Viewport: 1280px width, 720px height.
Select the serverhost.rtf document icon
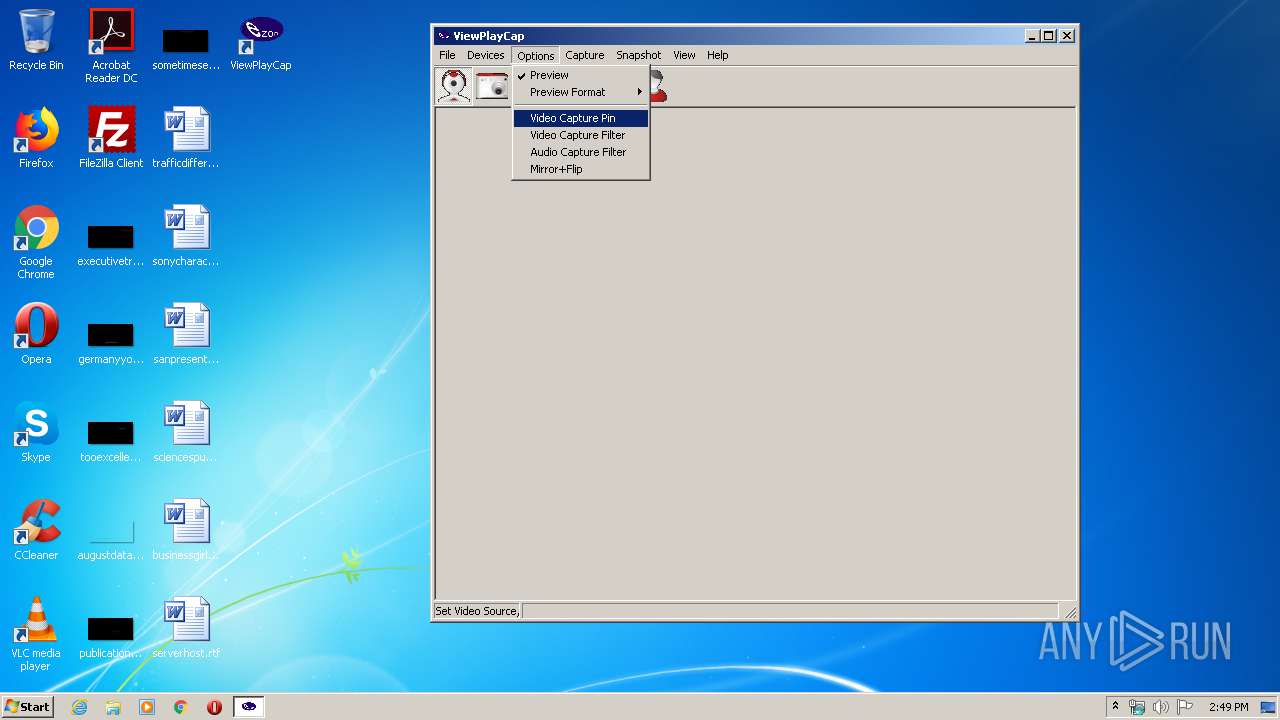click(x=186, y=628)
